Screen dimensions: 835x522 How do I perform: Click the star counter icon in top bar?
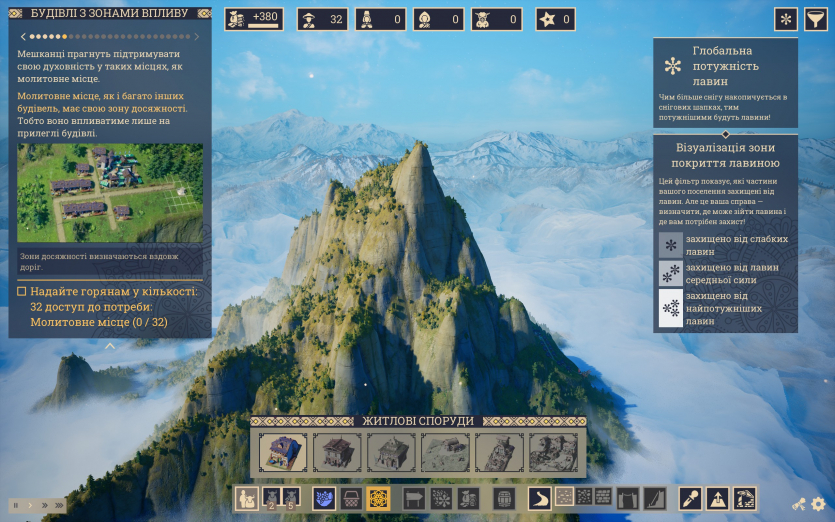coord(547,19)
